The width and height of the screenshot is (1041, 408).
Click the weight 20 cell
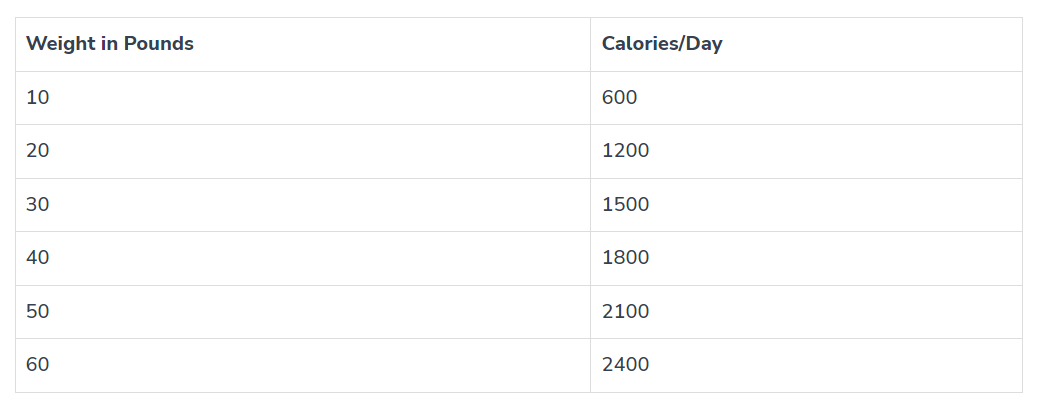[38, 151]
